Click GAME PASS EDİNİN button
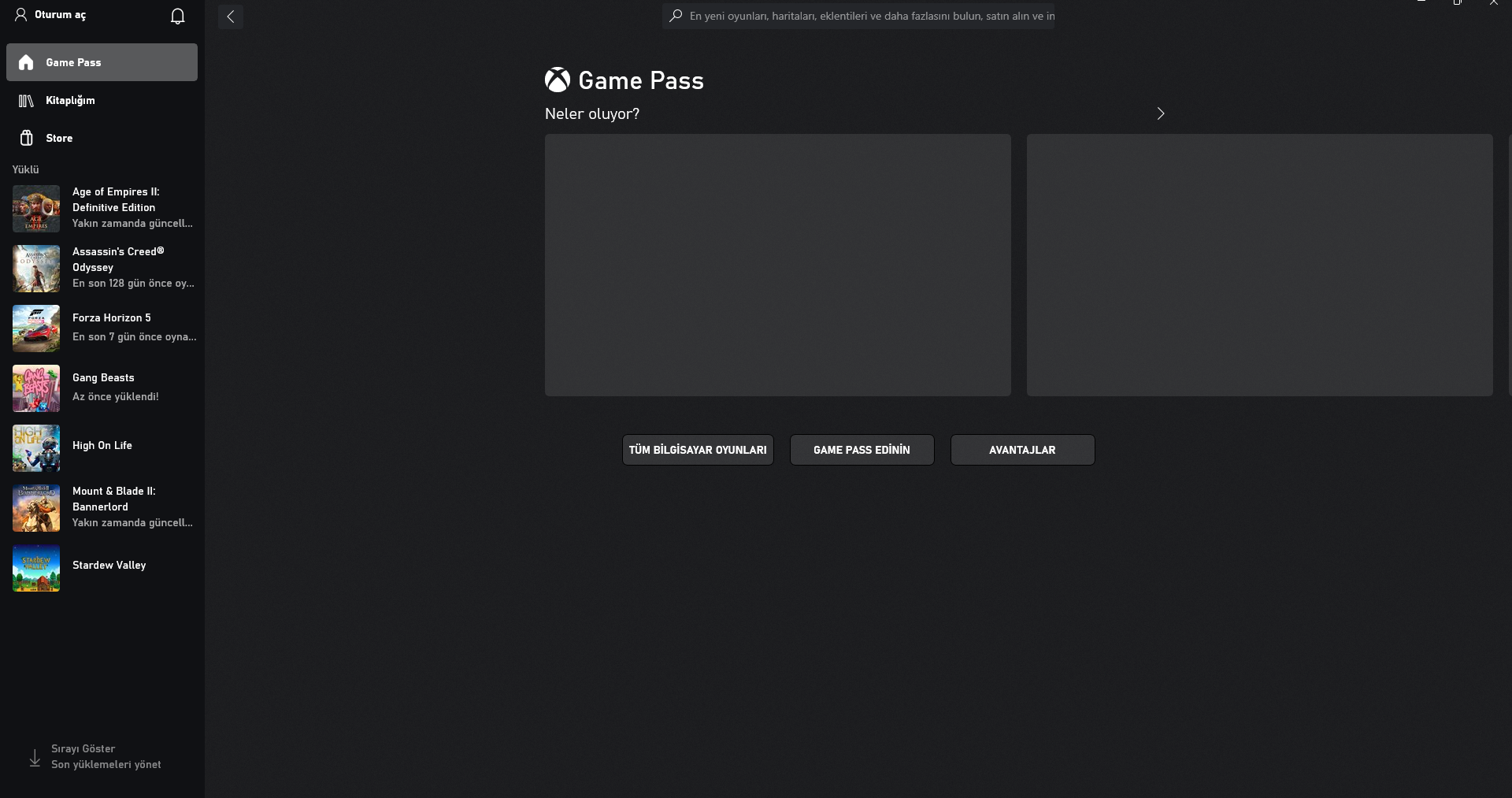The width and height of the screenshot is (1512, 798). click(862, 450)
